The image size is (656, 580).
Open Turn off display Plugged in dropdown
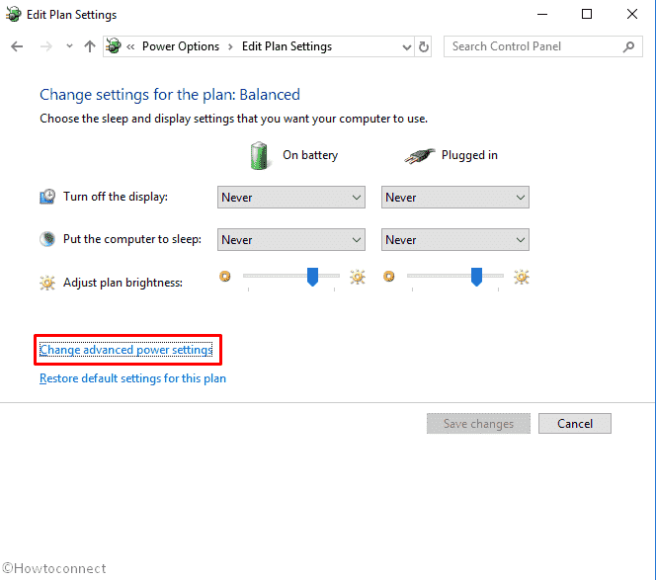tap(455, 198)
